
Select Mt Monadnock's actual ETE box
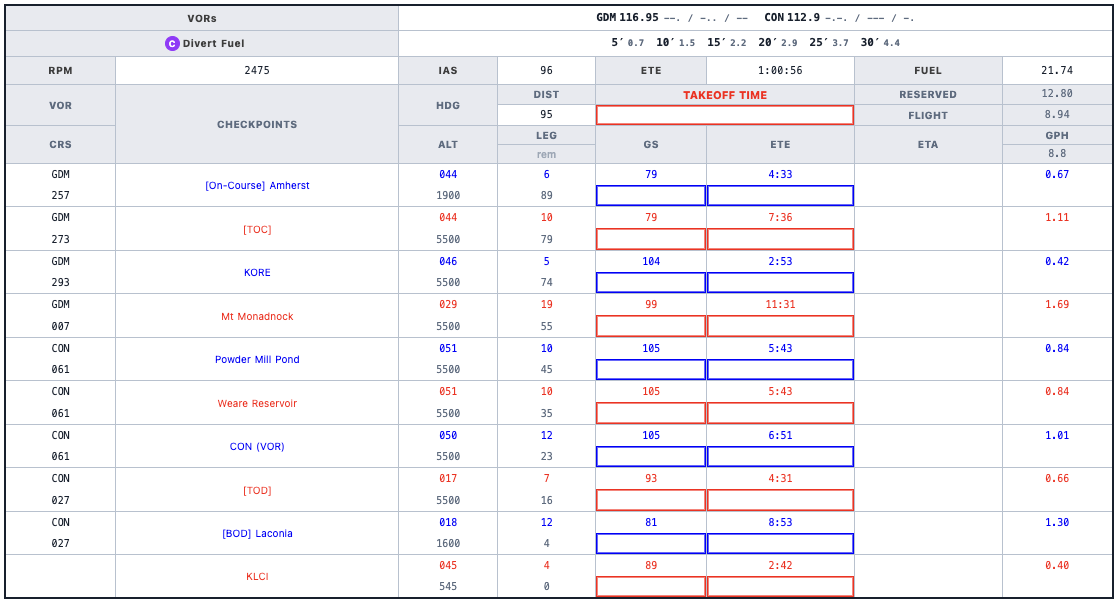[780, 326]
